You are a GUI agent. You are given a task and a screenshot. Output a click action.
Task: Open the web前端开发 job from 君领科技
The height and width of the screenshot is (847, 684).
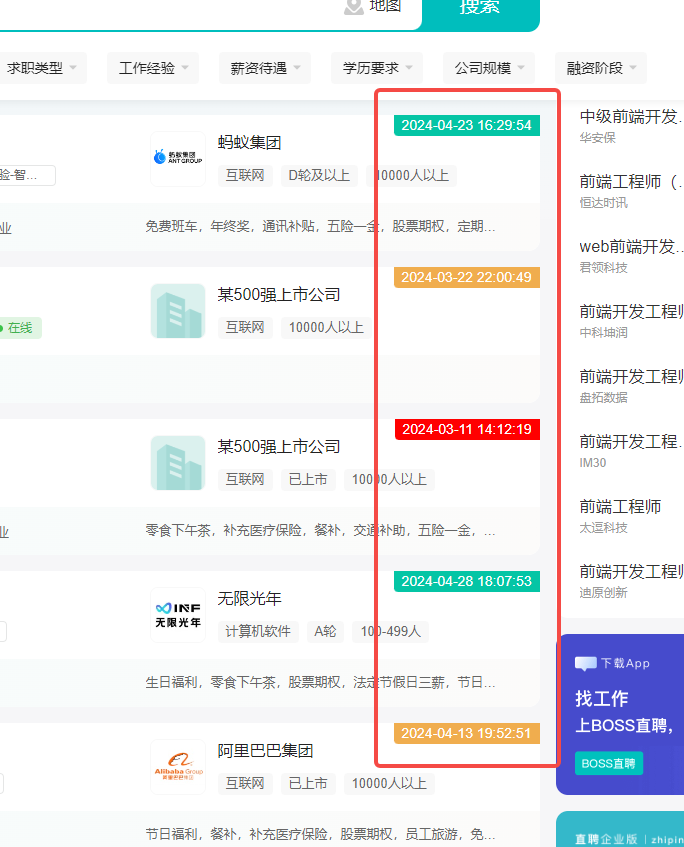631,247
